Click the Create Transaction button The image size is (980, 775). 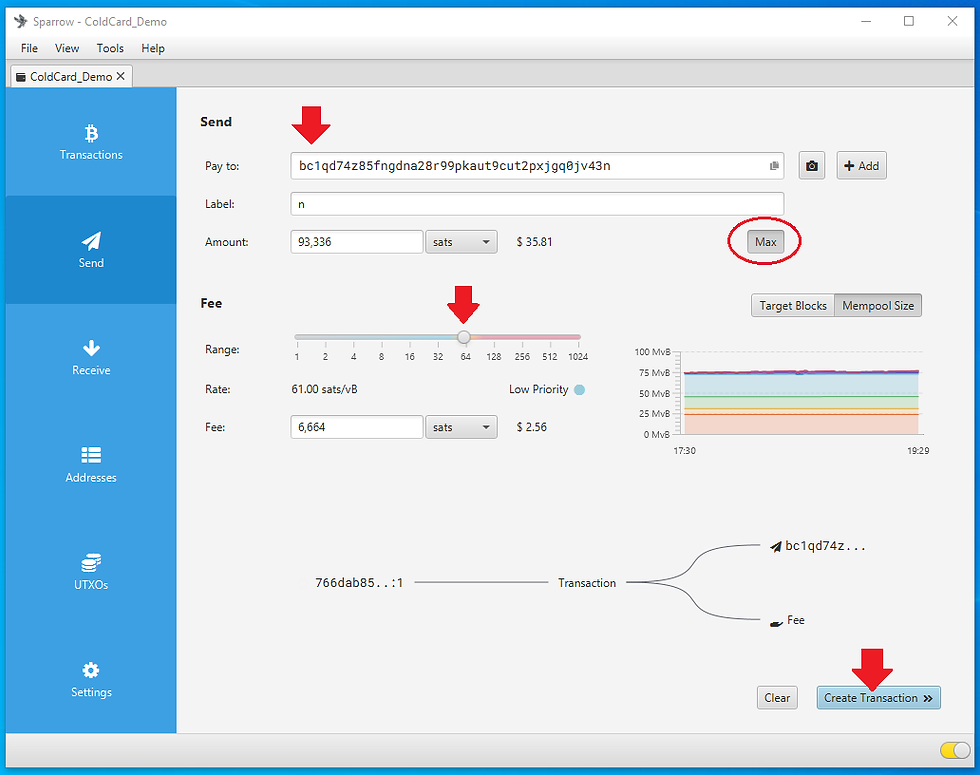pos(878,698)
